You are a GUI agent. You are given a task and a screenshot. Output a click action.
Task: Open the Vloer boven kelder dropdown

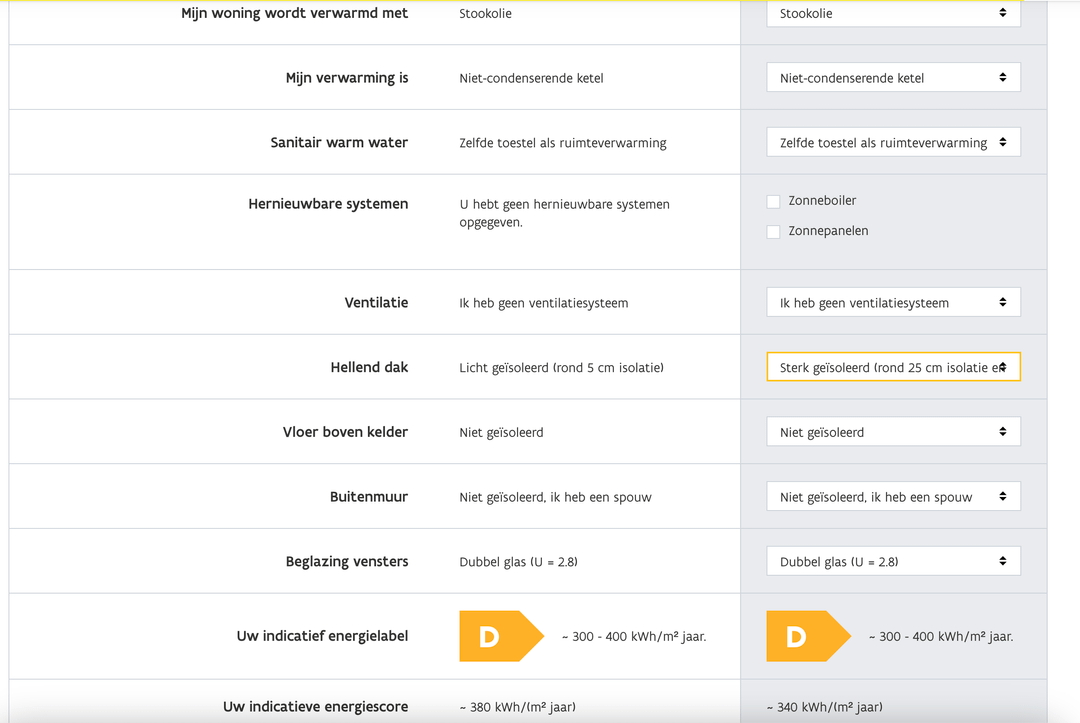(x=893, y=432)
